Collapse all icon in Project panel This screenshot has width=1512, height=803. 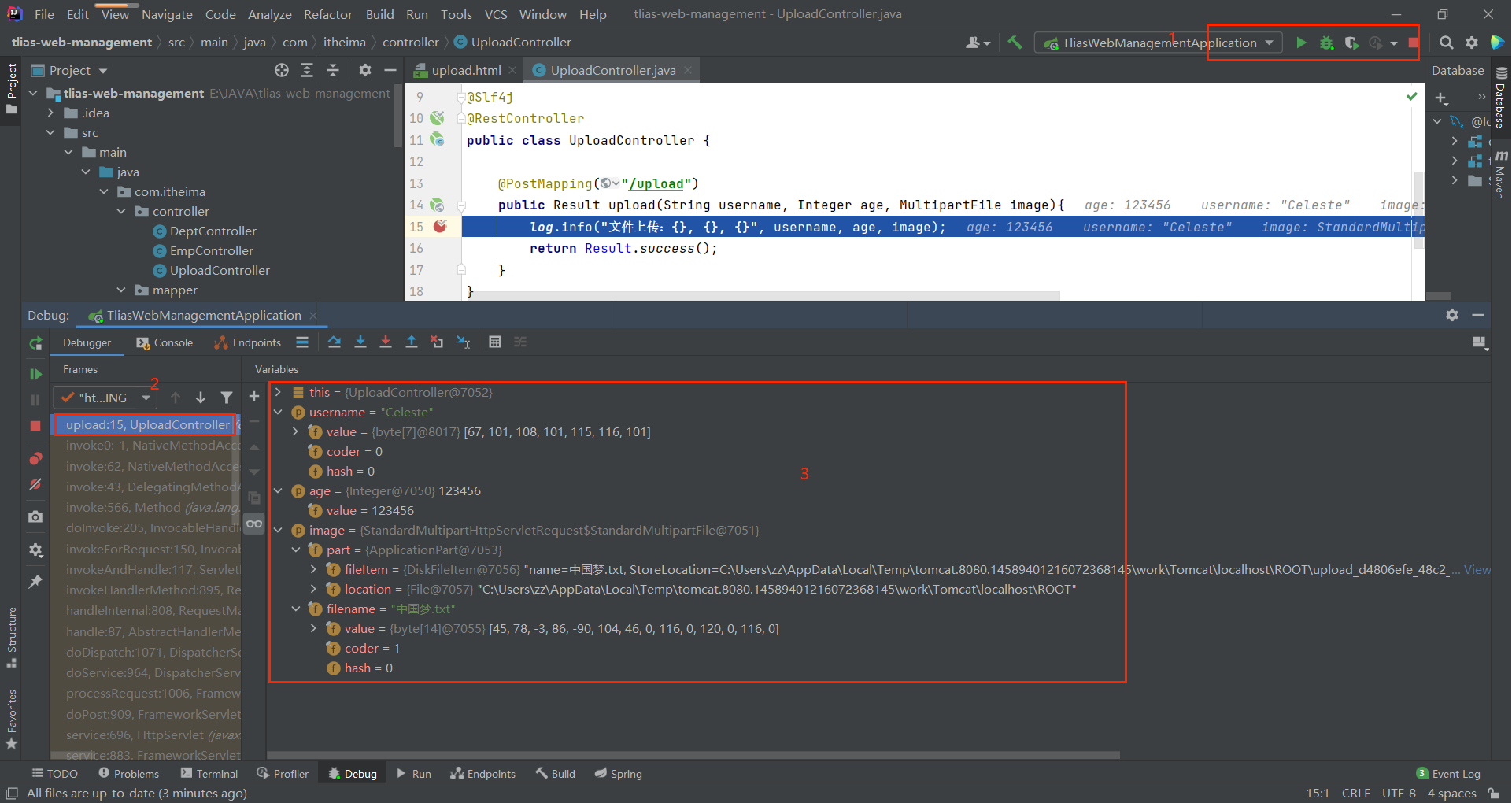pyautogui.click(x=333, y=70)
